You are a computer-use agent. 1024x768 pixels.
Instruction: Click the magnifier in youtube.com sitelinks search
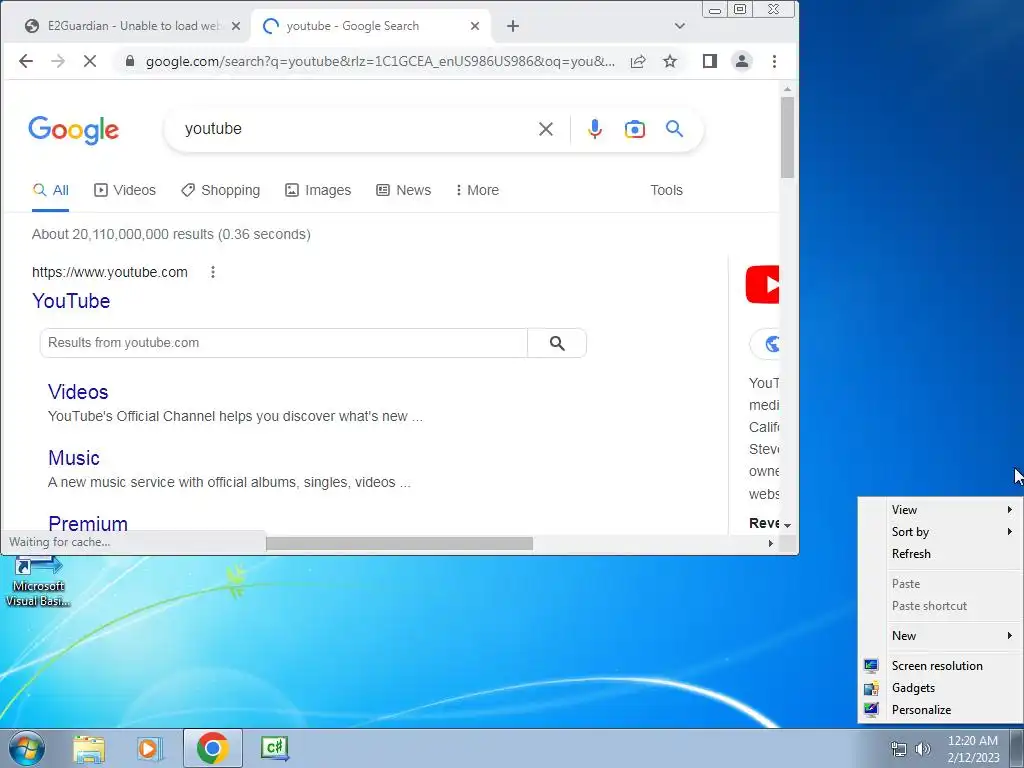(x=557, y=344)
